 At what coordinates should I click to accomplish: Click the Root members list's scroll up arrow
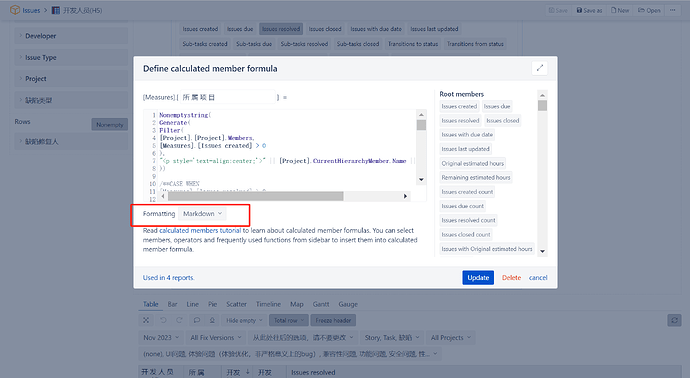(x=542, y=95)
